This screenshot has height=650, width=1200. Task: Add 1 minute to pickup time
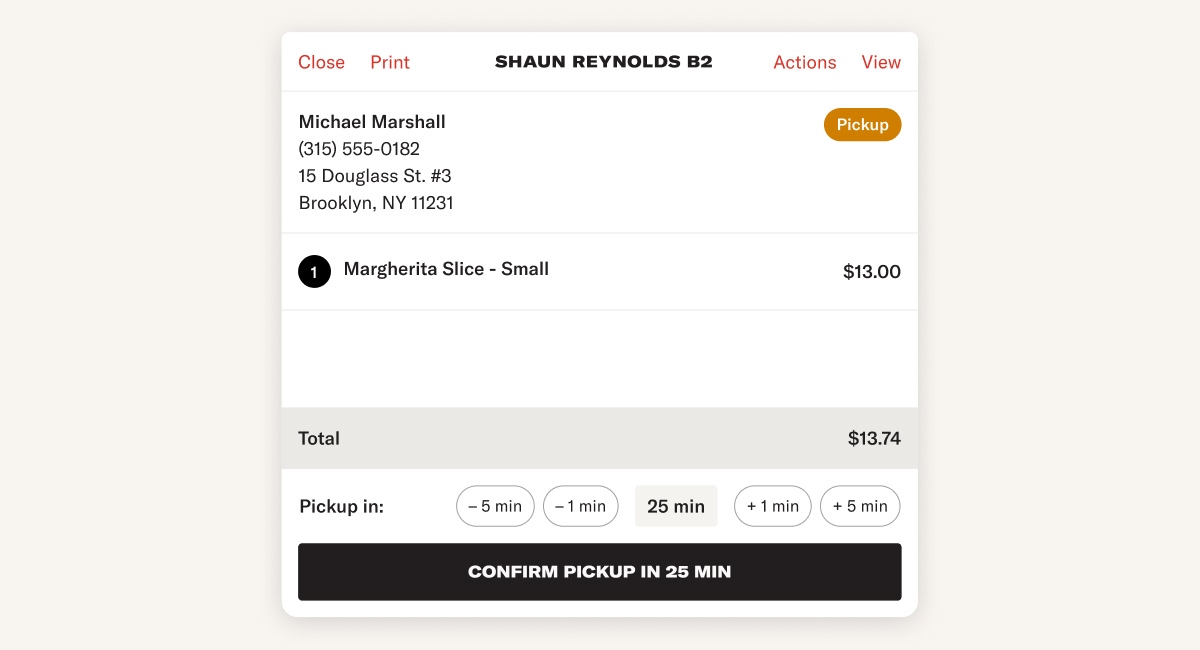click(x=773, y=506)
